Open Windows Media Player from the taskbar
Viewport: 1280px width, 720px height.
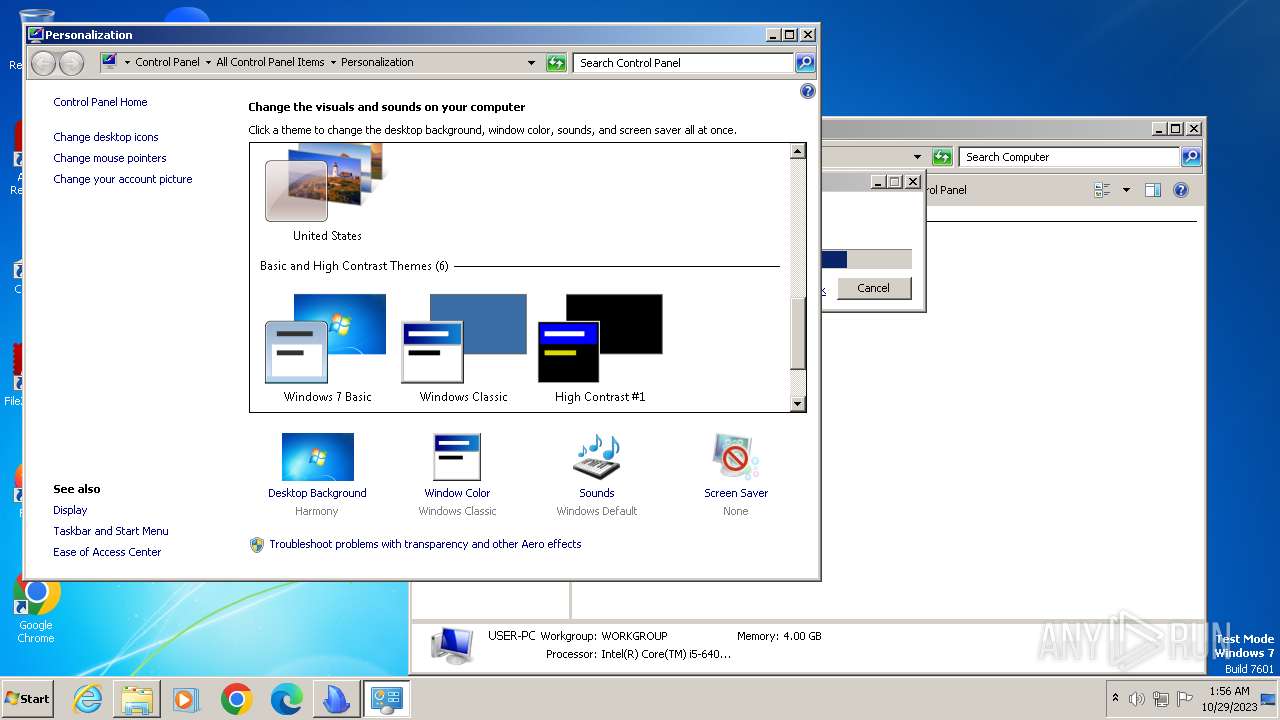pyautogui.click(x=186, y=699)
